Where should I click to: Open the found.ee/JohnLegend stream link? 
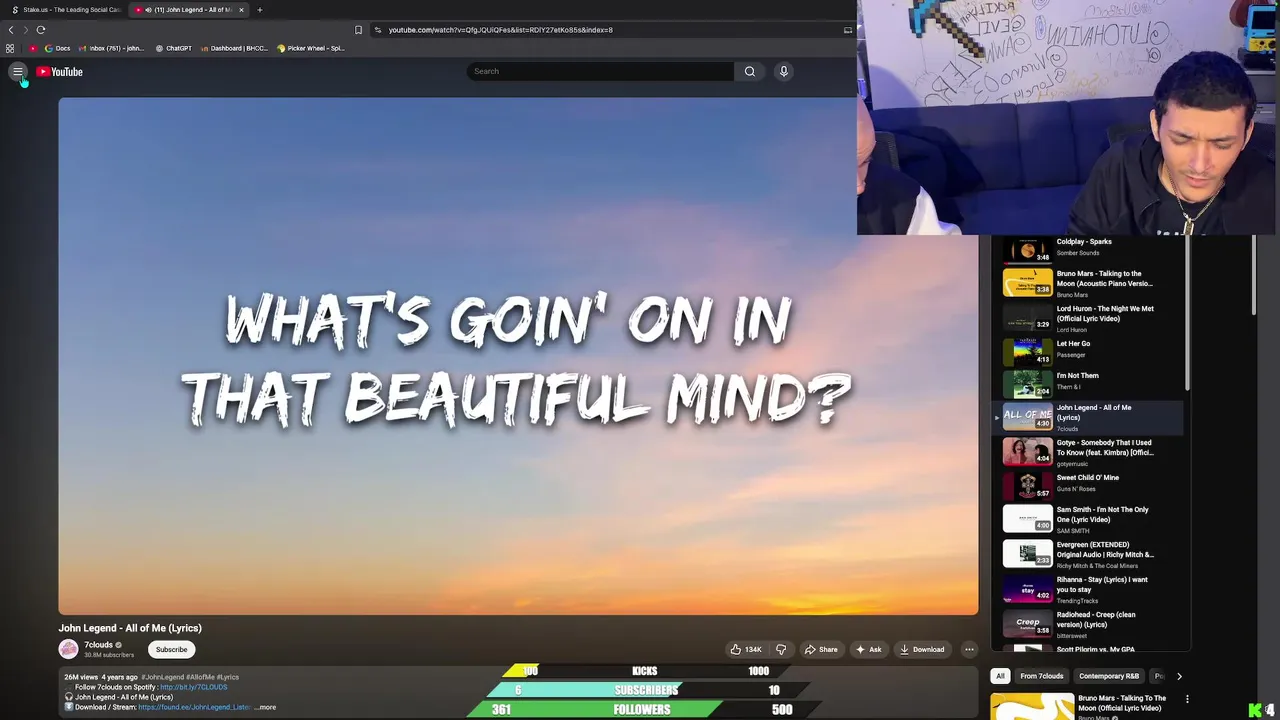pyautogui.click(x=194, y=707)
